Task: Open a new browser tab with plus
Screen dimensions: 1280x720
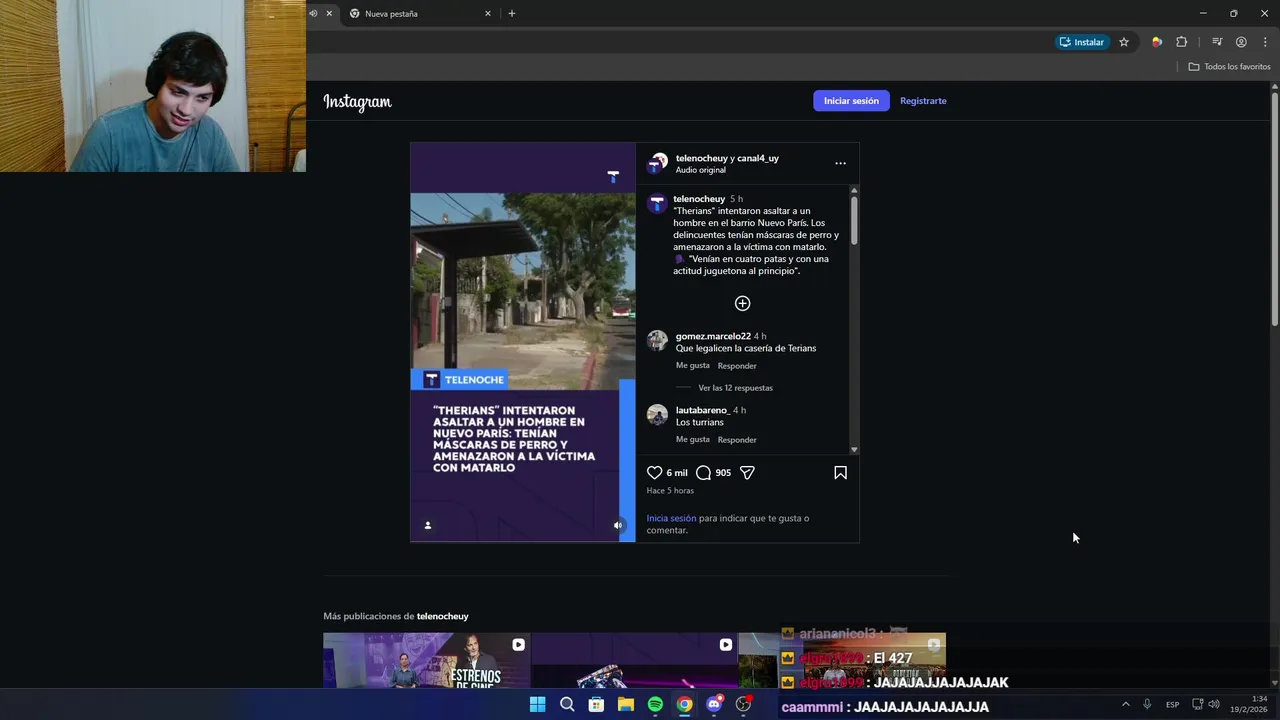Action: (512, 14)
